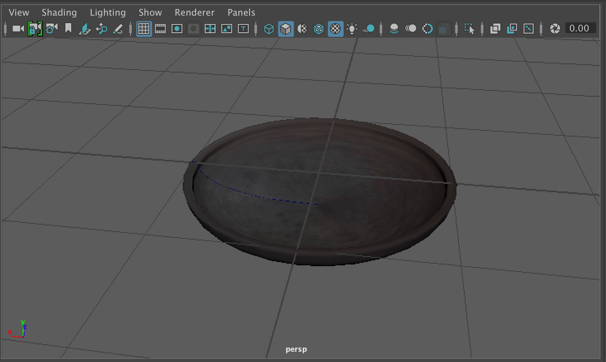Toggle the Motion Blur icon
The width and height of the screenshot is (606, 362).
[410, 29]
